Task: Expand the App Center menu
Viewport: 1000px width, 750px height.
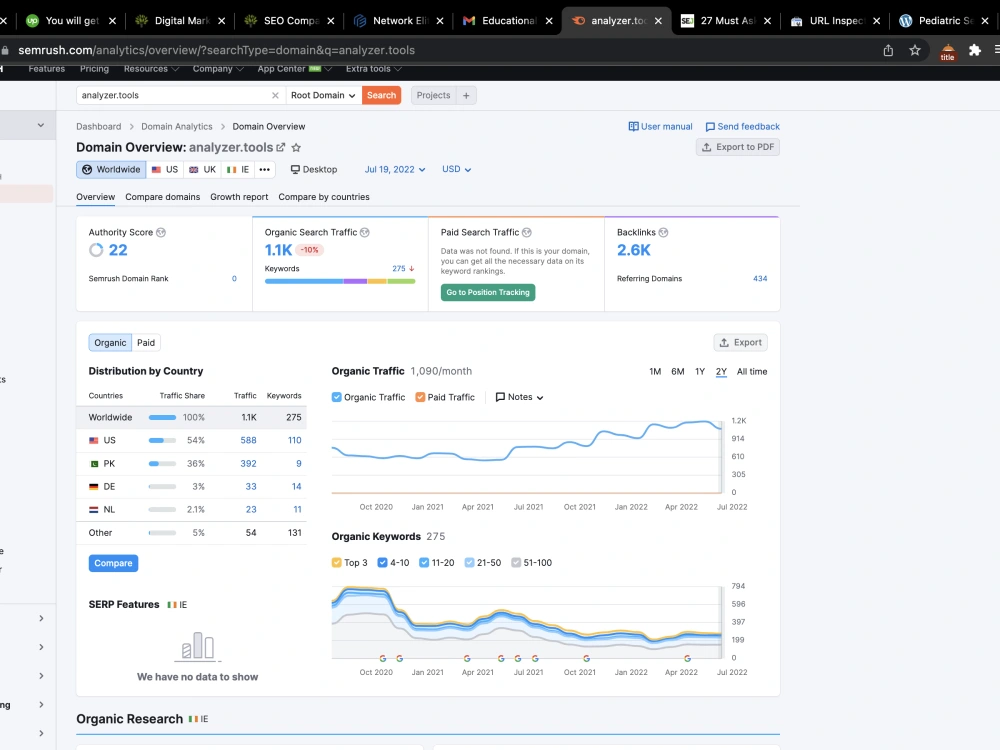Action: [295, 69]
